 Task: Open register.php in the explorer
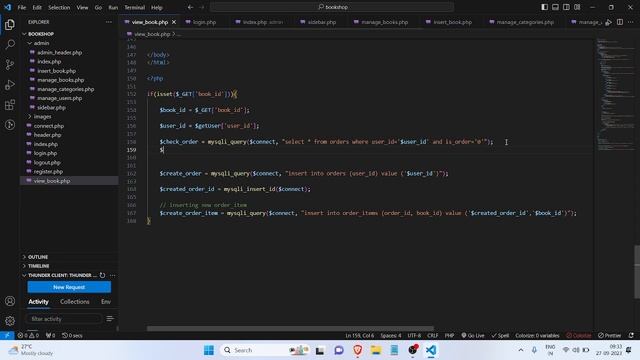click(48, 171)
